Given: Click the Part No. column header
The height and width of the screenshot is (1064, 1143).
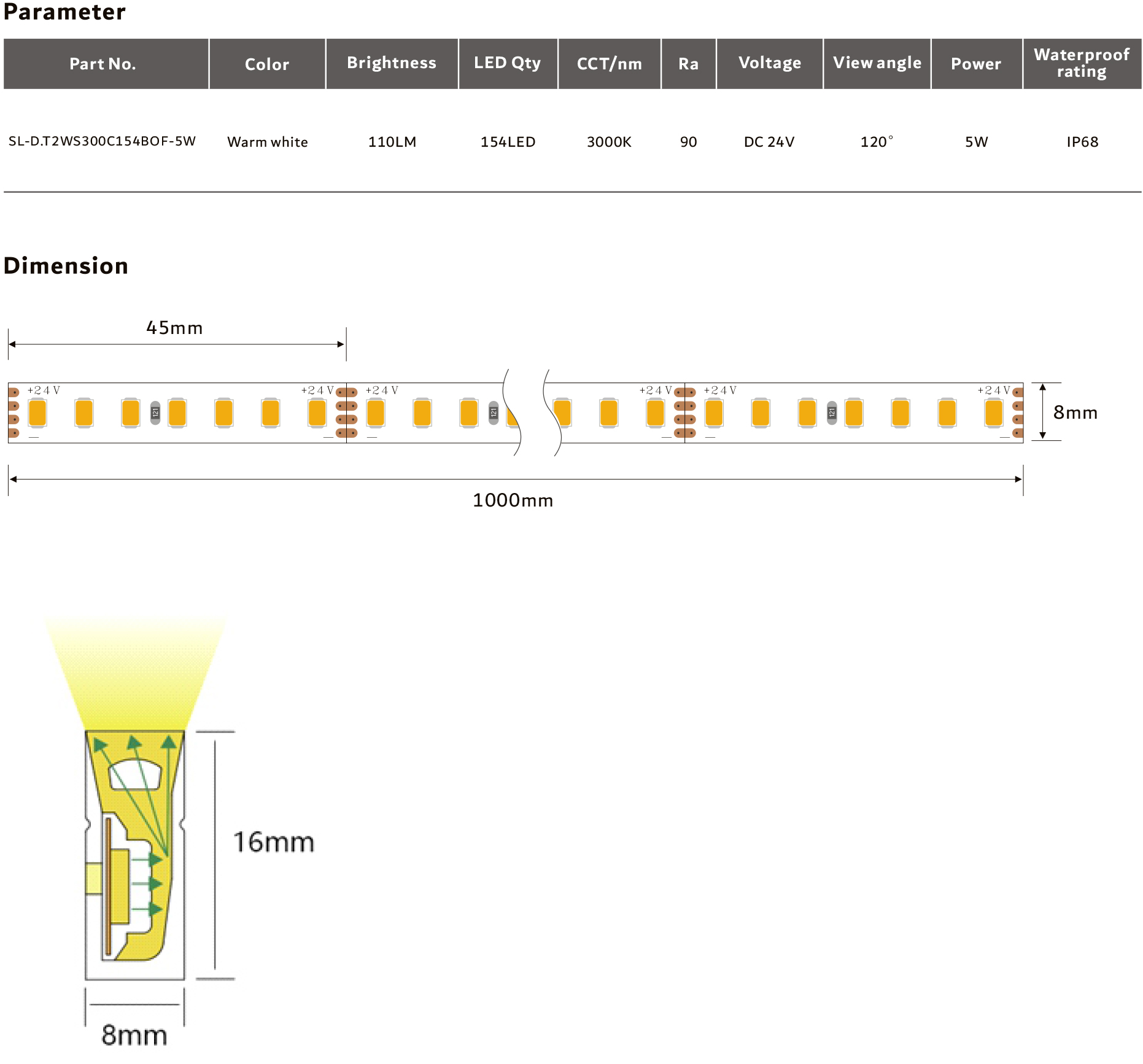Looking at the screenshot, I should (103, 64).
